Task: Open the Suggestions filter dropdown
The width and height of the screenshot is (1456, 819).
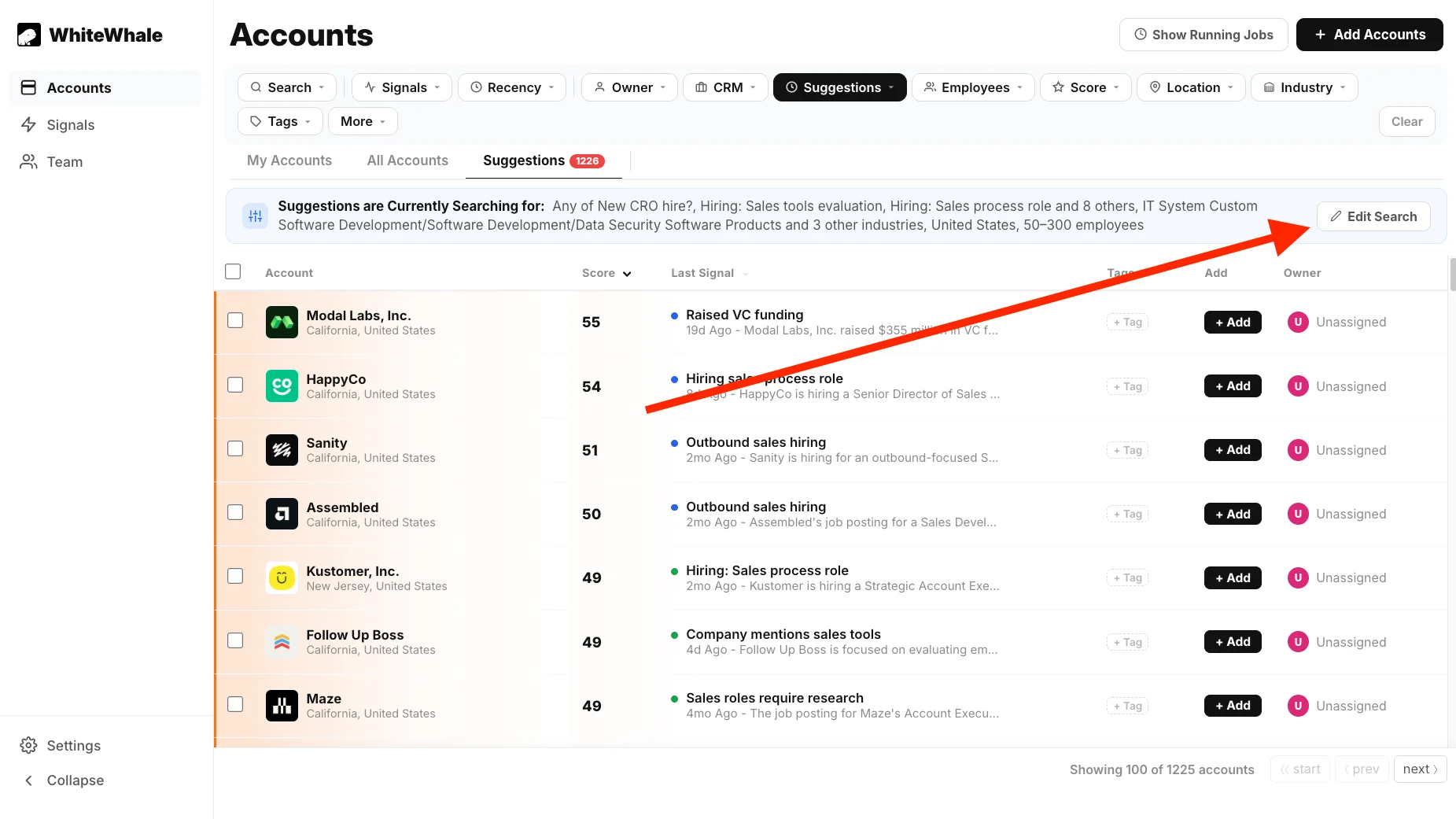Action: [x=840, y=87]
